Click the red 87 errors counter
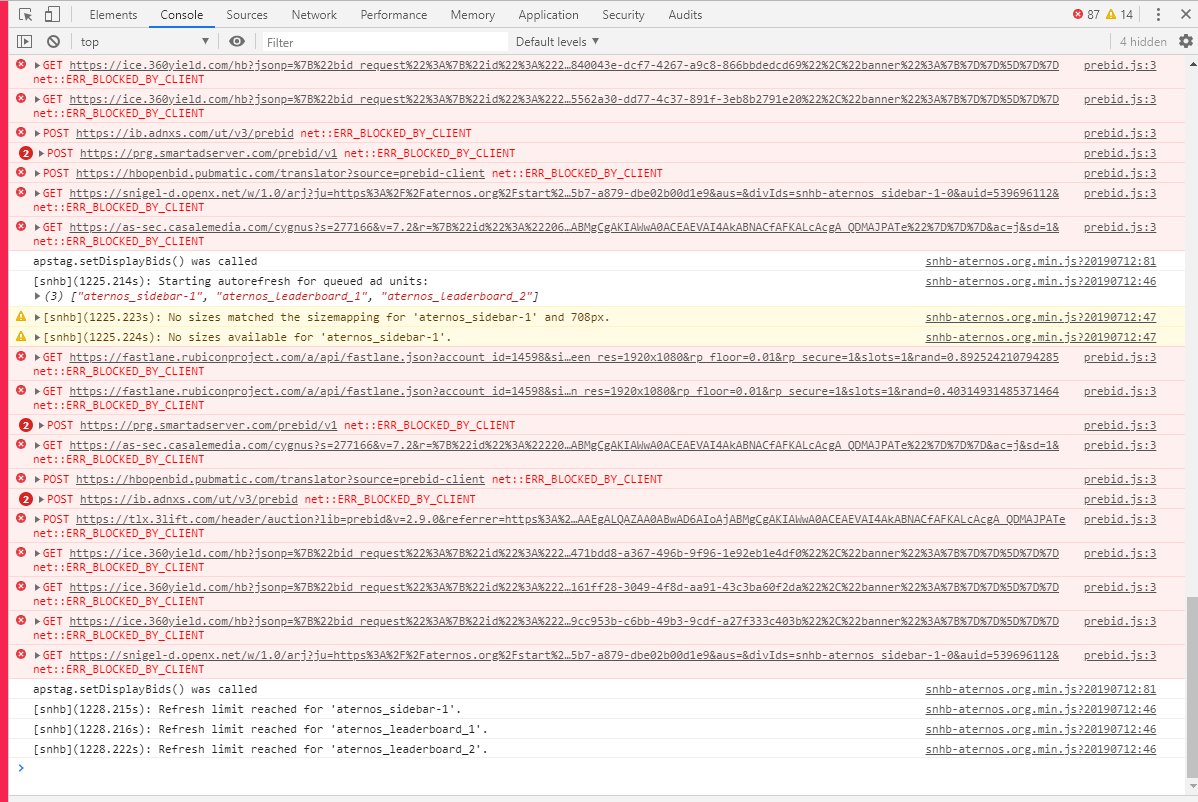1198x802 pixels. click(x=1086, y=15)
